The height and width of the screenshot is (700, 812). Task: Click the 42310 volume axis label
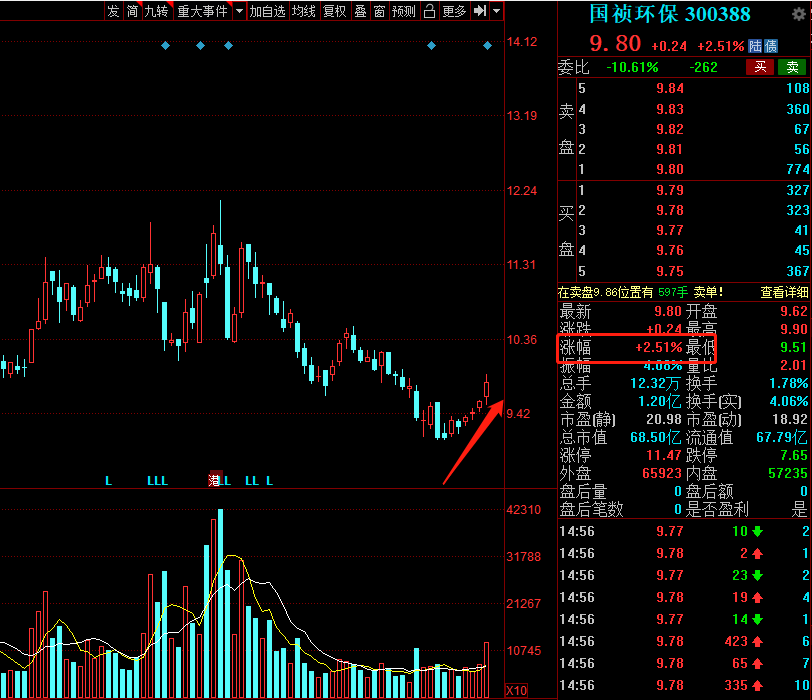(x=524, y=510)
